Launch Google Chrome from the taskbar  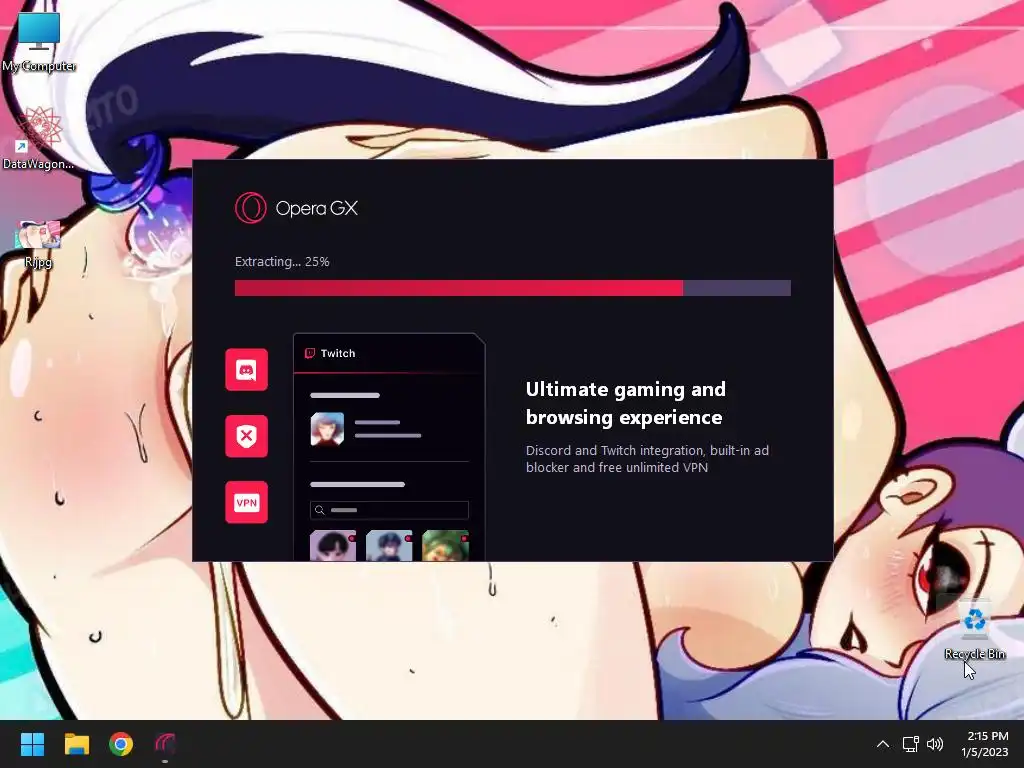[x=121, y=744]
